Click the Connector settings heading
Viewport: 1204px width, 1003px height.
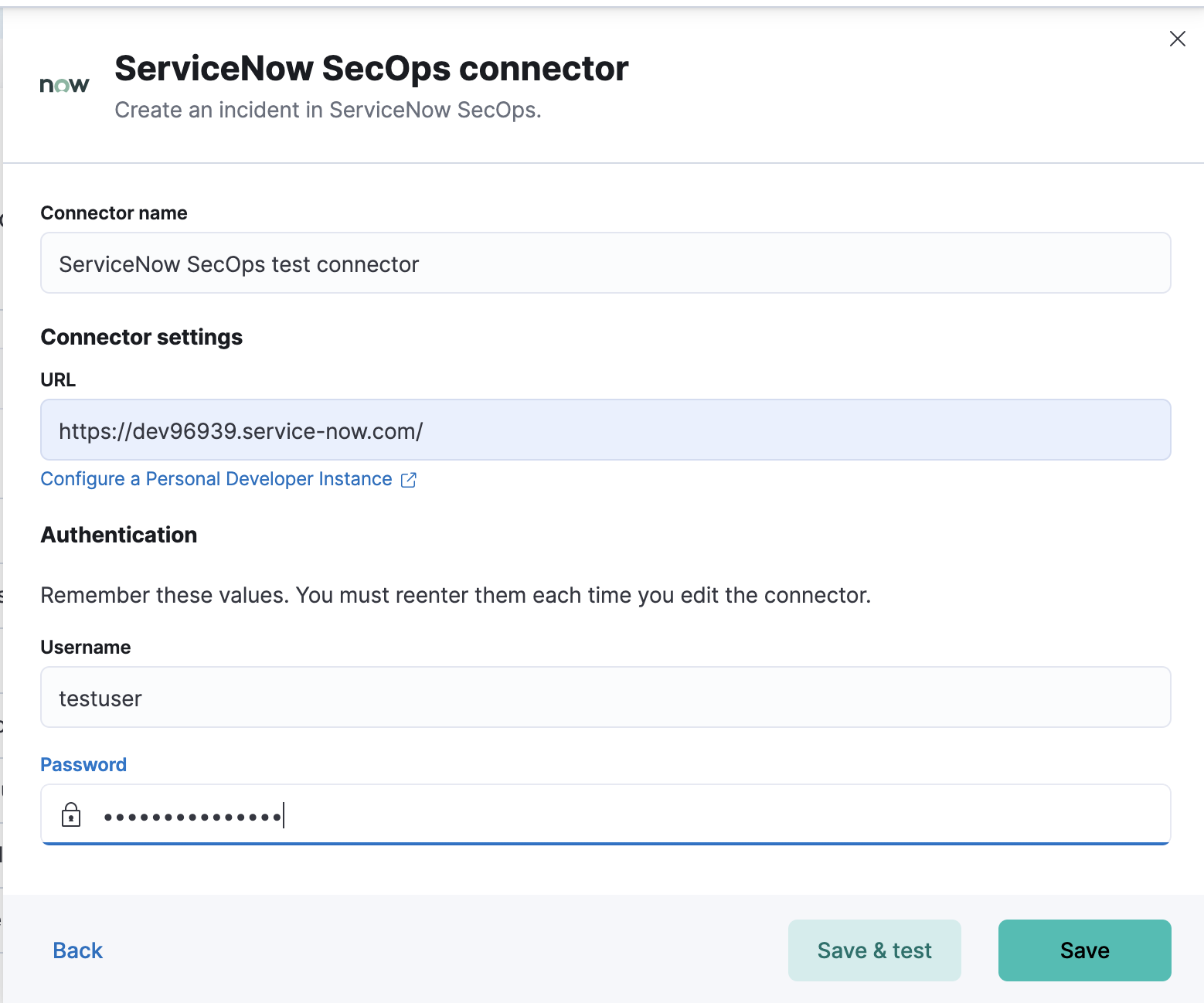(x=141, y=337)
